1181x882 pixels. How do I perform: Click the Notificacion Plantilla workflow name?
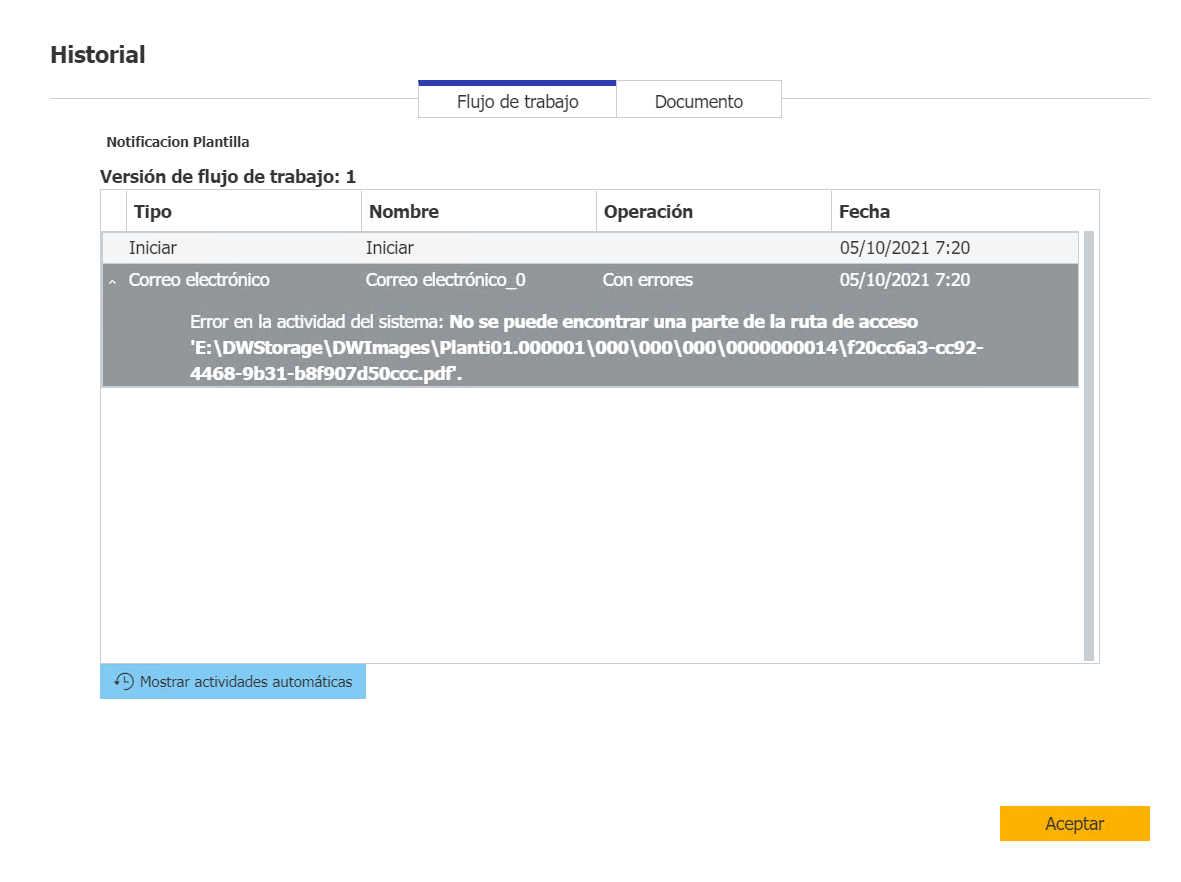click(x=178, y=142)
